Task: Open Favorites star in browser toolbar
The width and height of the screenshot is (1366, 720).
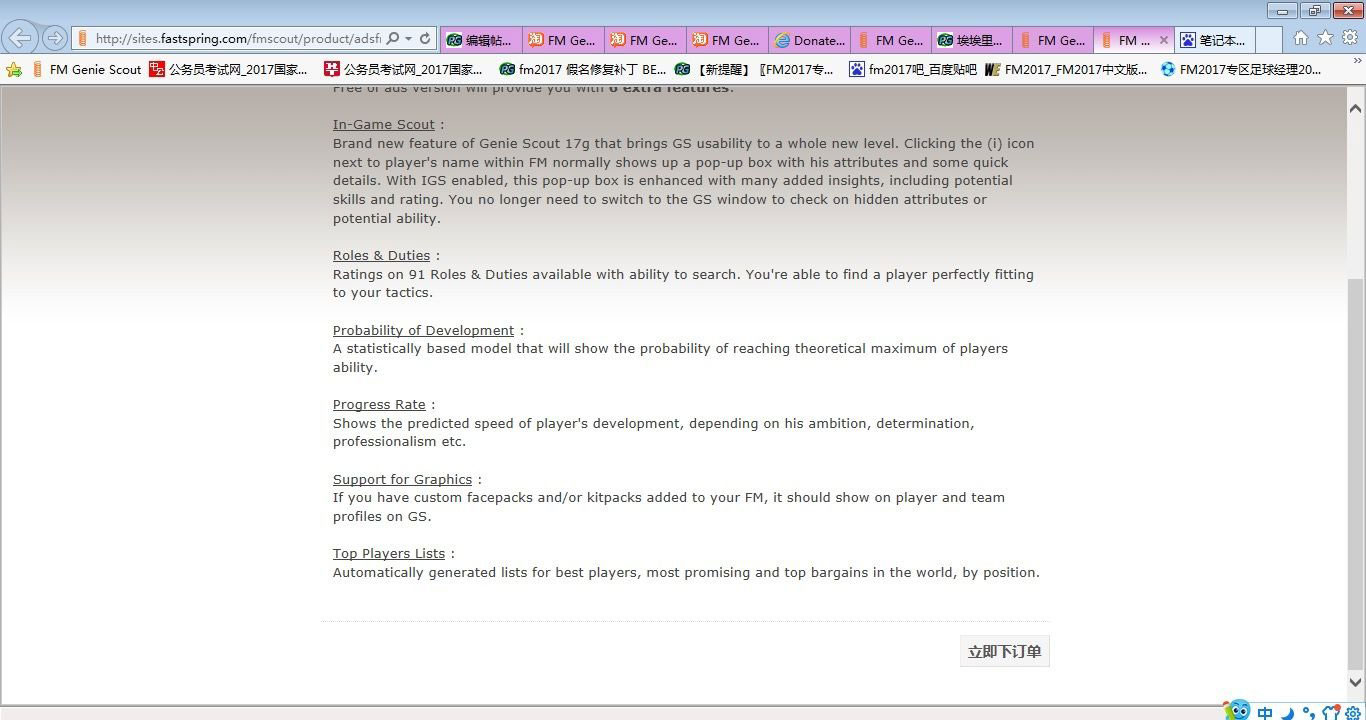Action: (x=1325, y=38)
